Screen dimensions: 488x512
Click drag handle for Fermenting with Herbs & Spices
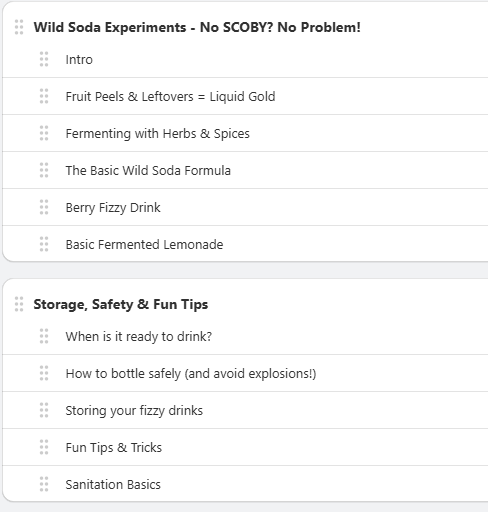coord(44,133)
